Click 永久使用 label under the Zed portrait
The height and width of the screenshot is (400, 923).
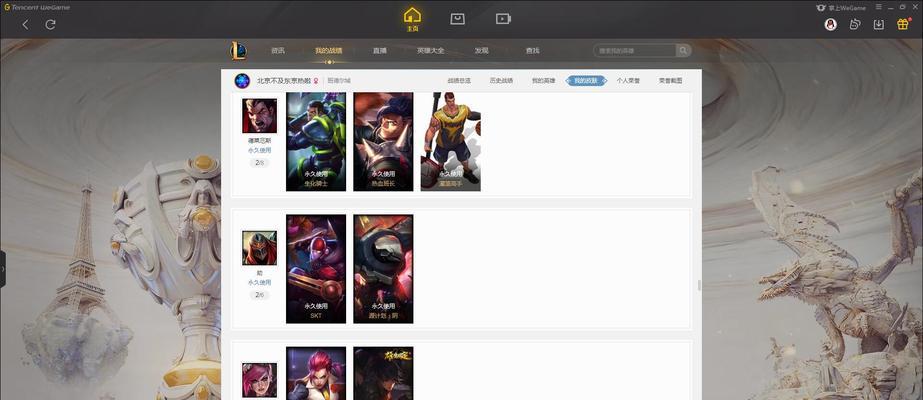260,282
